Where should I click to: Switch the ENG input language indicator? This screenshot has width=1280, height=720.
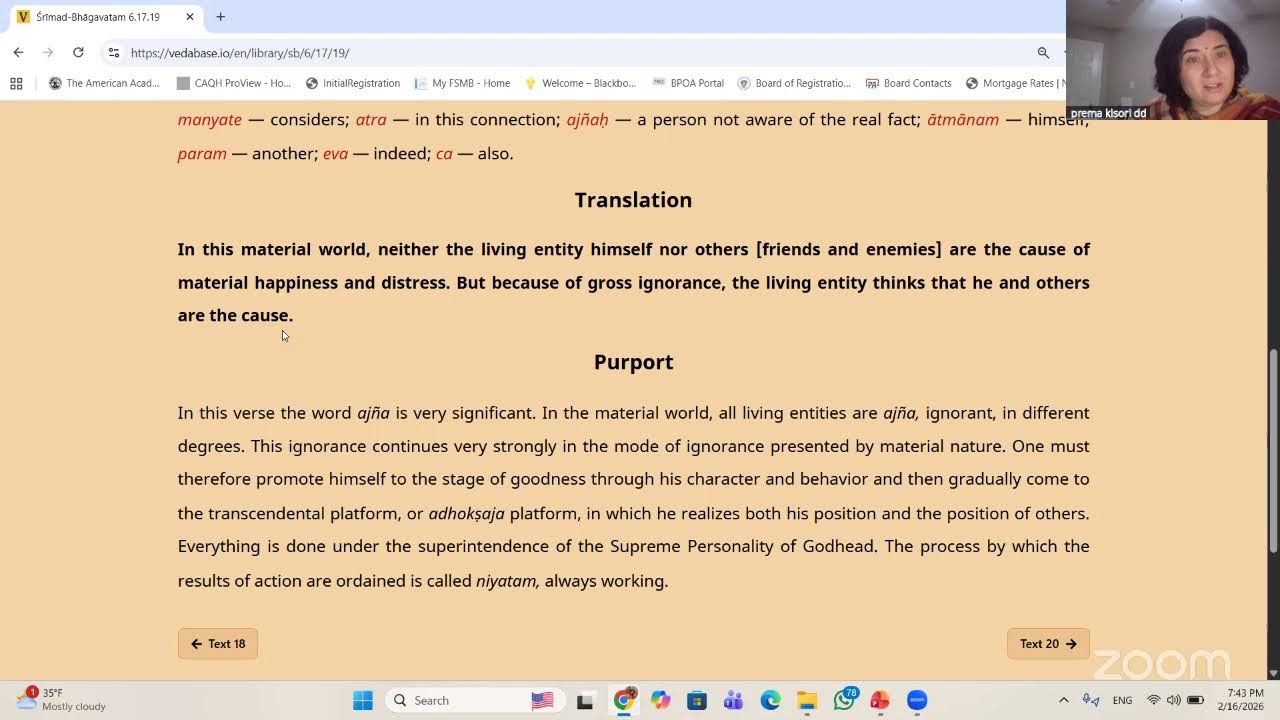tap(1122, 700)
